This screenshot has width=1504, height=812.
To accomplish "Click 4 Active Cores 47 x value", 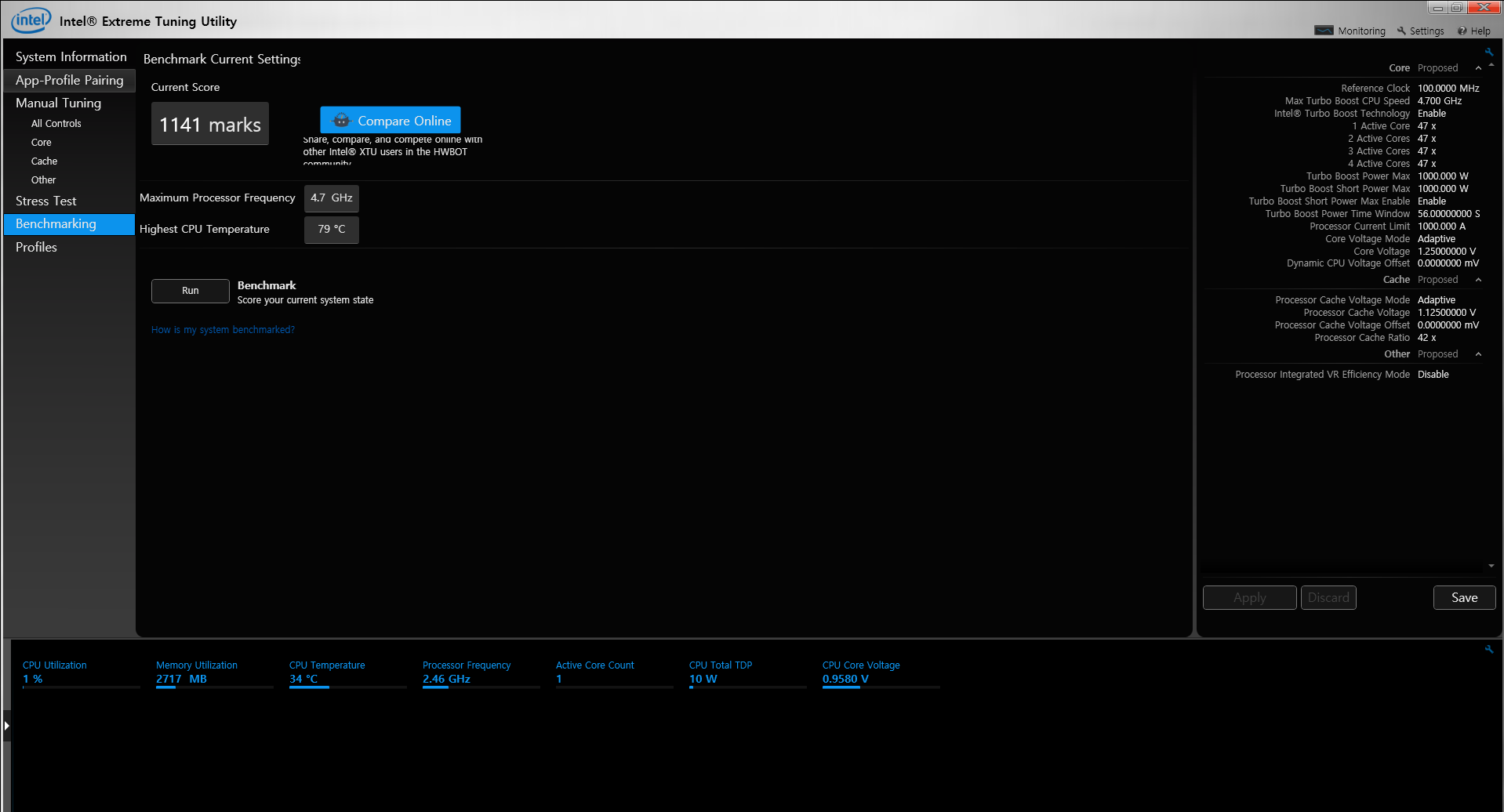I will 1427,164.
